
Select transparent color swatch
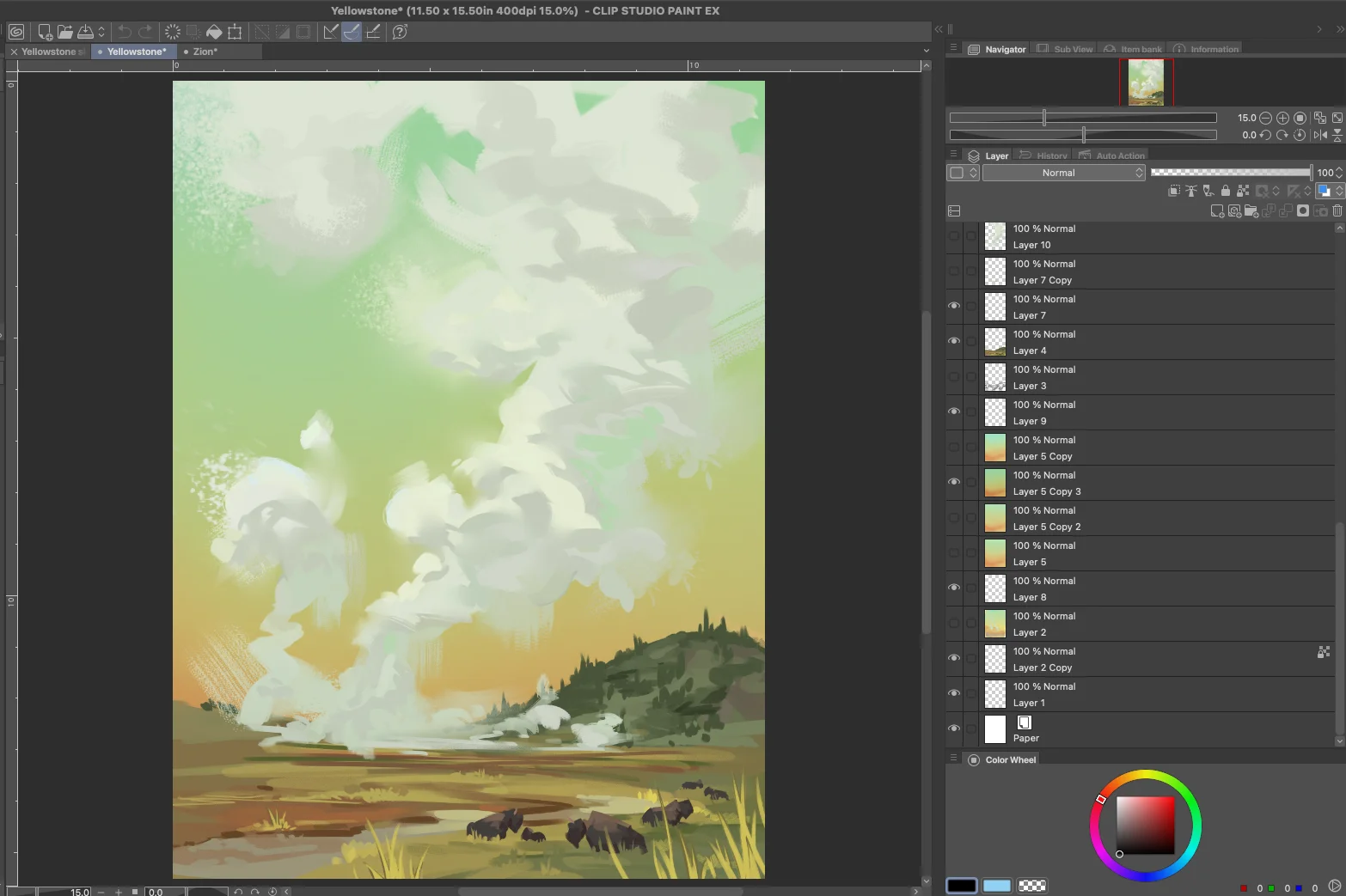[x=1032, y=886]
